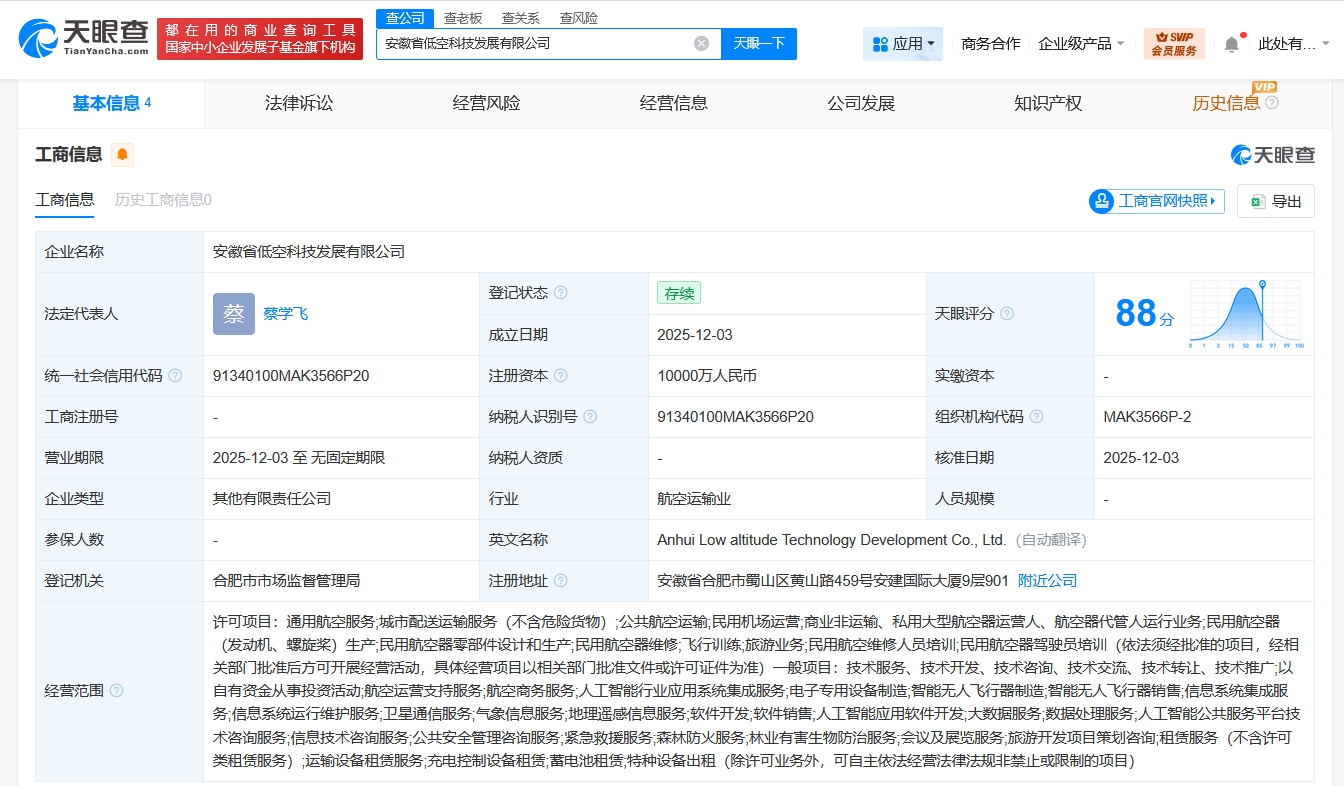Open legal representative 蔡学飞 profile link
The image size is (1344, 786).
click(286, 313)
